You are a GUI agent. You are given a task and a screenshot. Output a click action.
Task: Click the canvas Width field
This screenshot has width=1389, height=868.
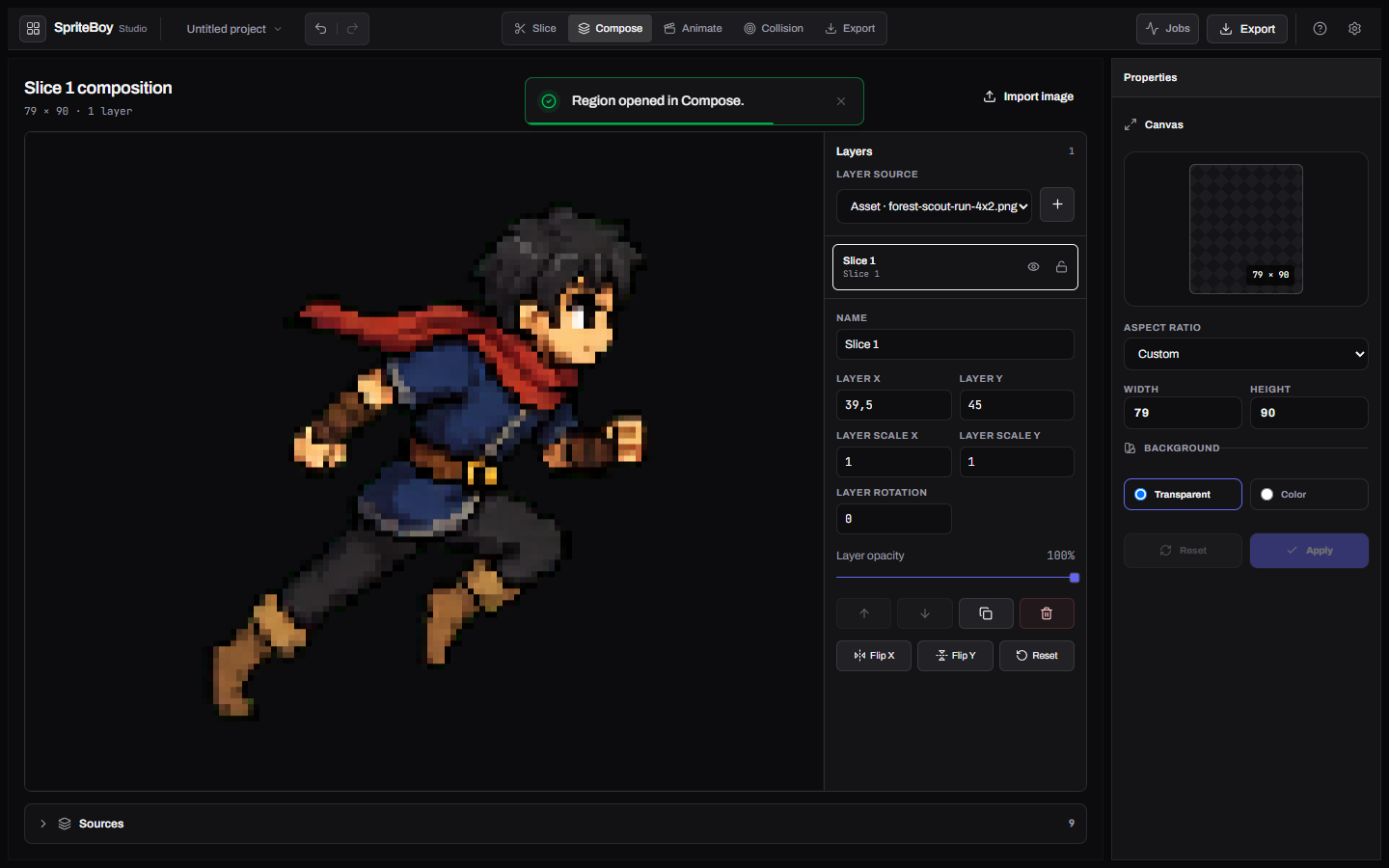coord(1183,413)
